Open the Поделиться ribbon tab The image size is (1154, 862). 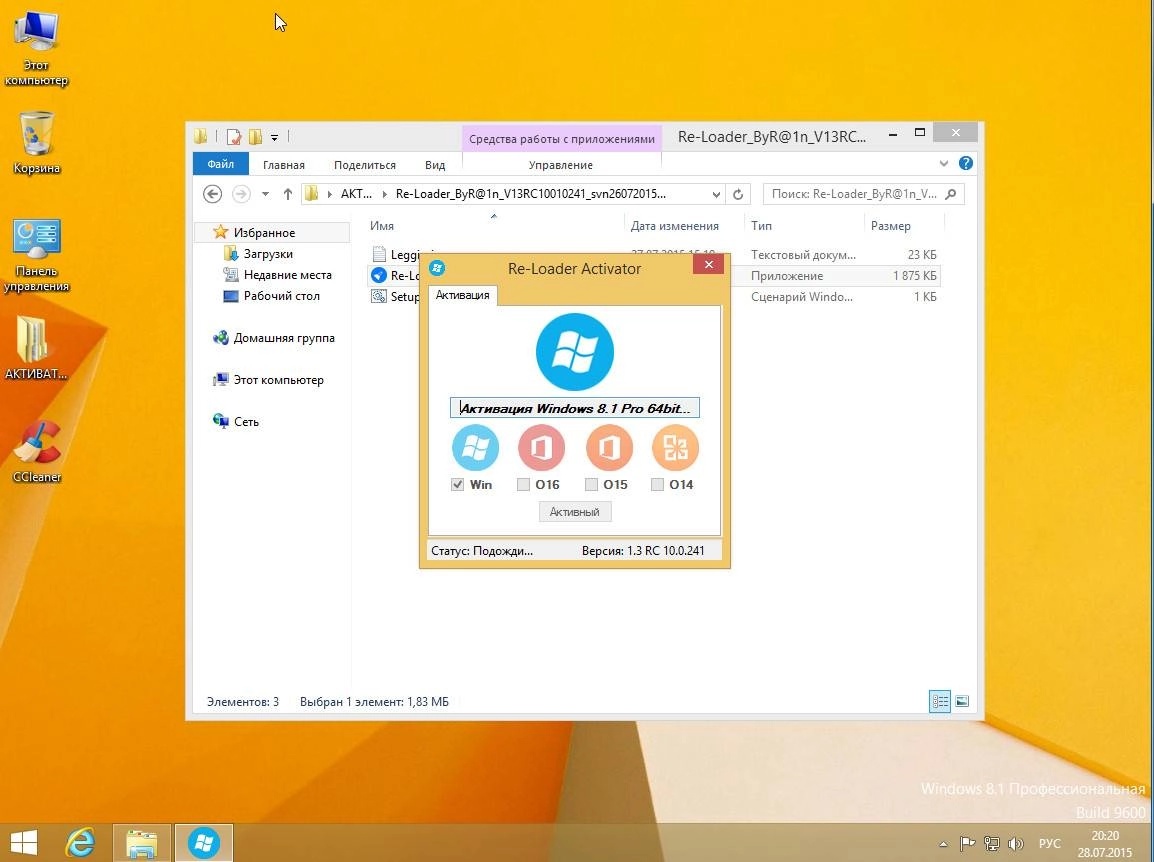364,165
